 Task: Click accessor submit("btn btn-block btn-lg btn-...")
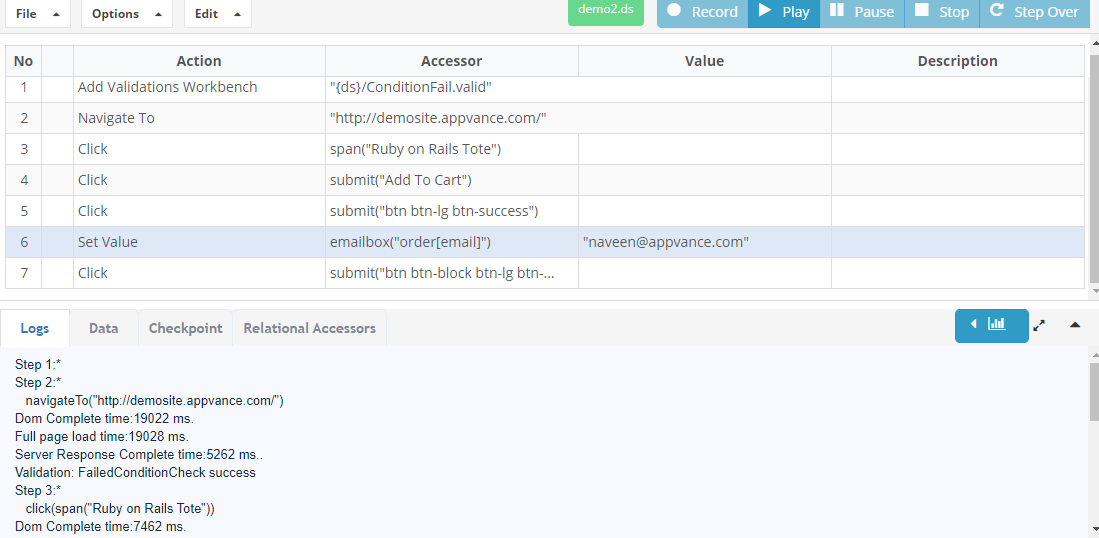pyautogui.click(x=452, y=273)
